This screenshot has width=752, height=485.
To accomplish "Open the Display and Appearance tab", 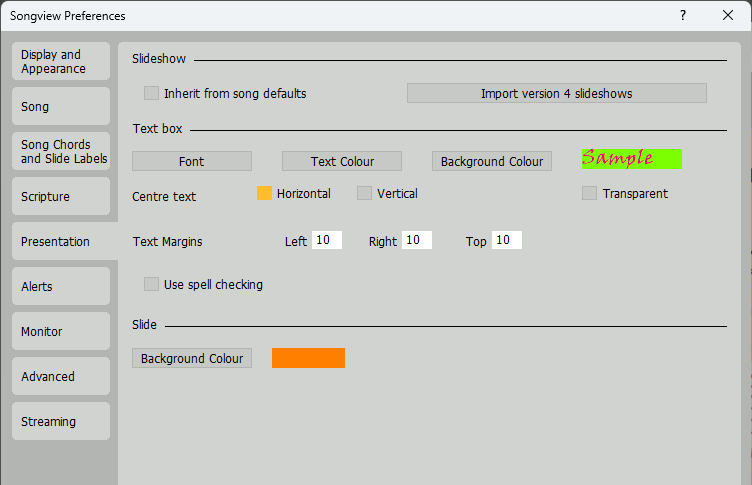I will (x=61, y=62).
